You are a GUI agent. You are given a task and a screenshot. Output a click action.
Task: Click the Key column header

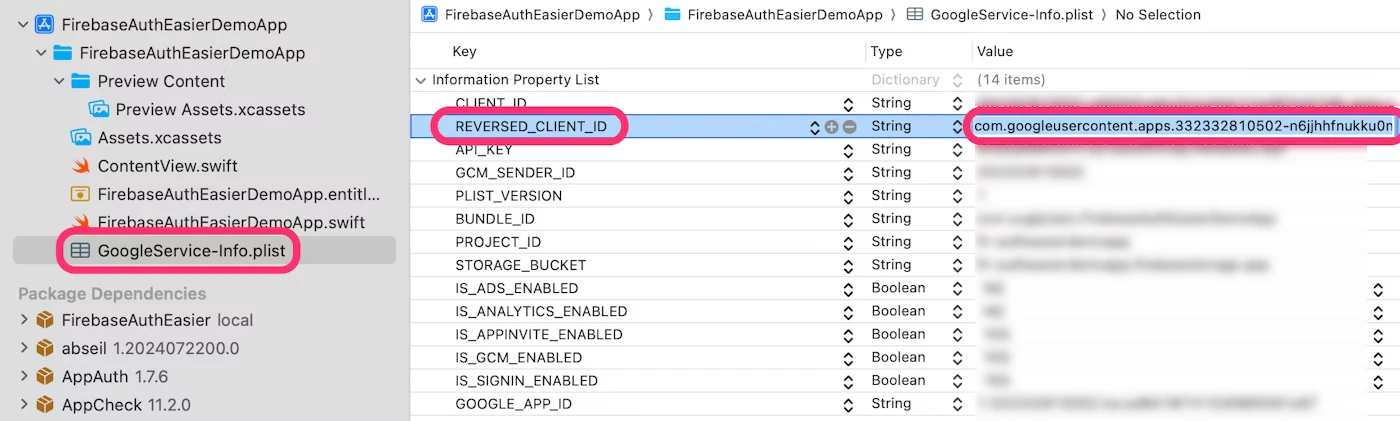pos(465,51)
